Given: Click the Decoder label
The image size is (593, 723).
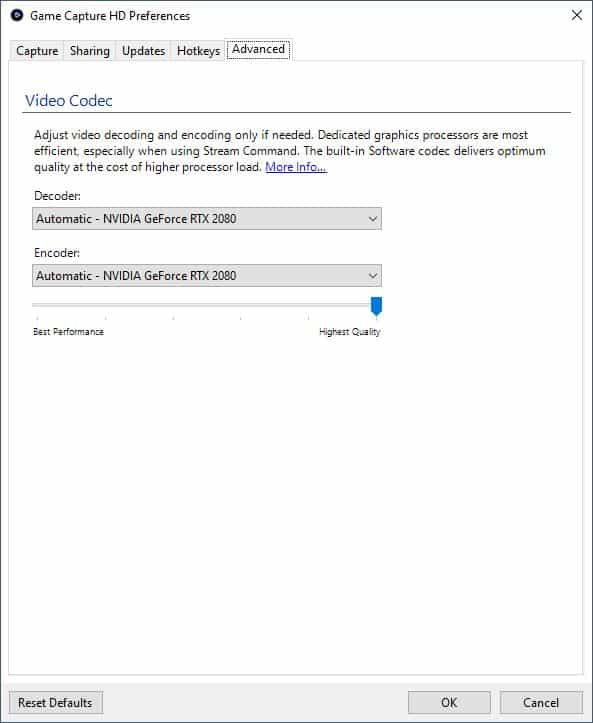Looking at the screenshot, I should tap(57, 196).
